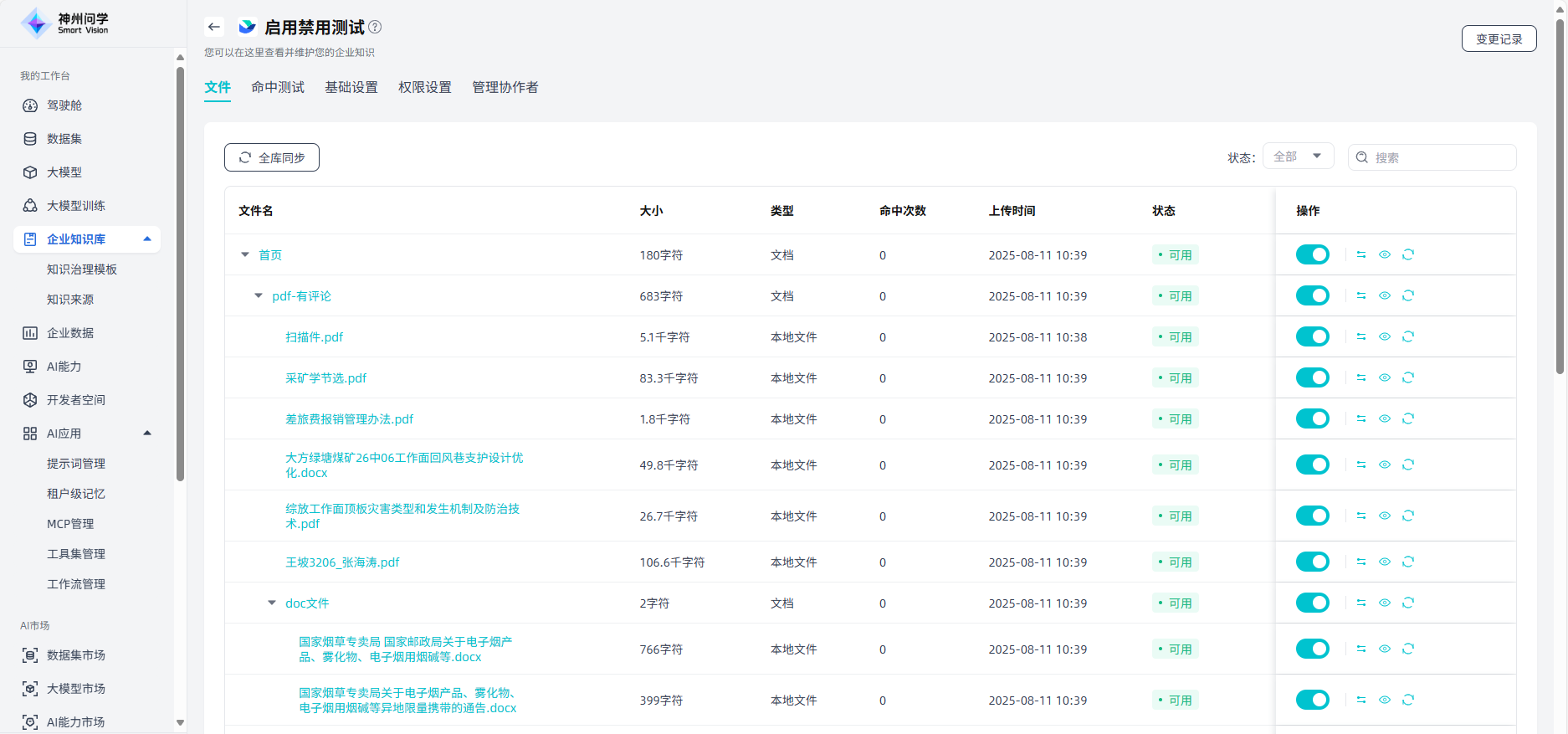Click the preview eye icon for 首页
The image size is (1568, 734).
(1385, 254)
